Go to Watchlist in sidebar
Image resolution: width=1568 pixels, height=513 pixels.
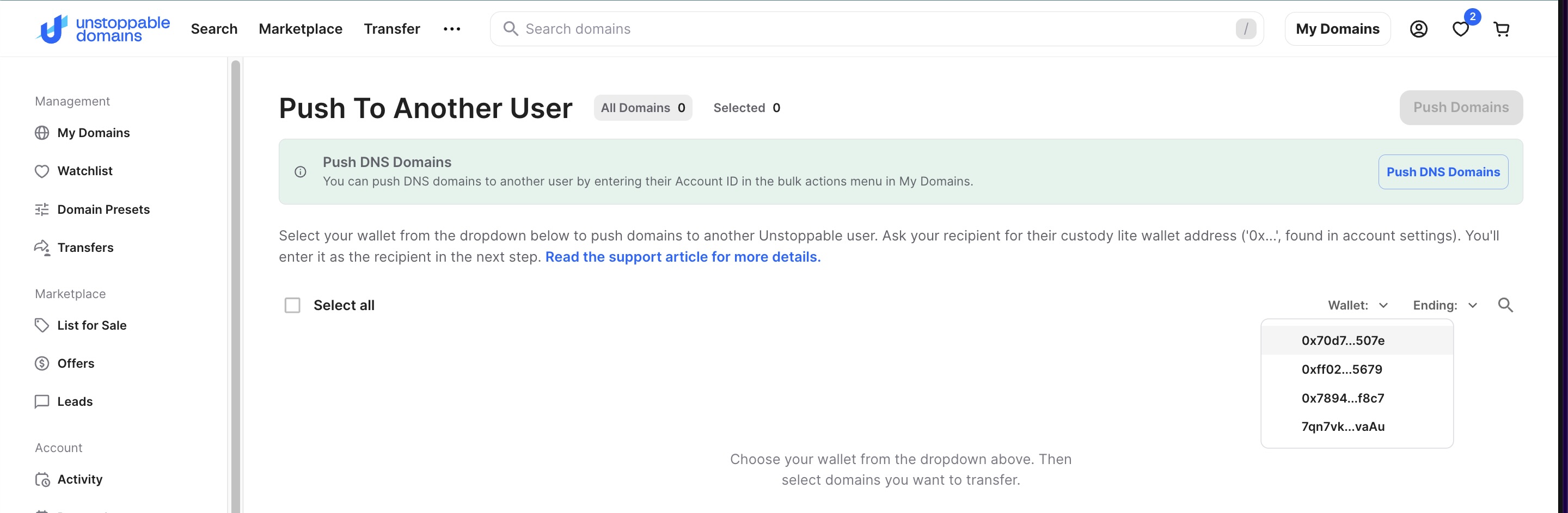point(84,171)
